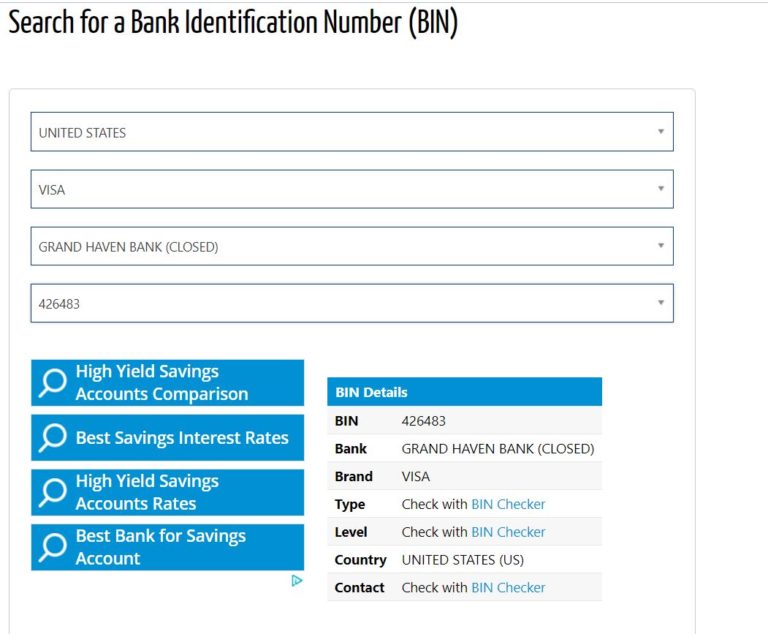Viewport: 768px width, 634px height.
Task: Click magnifier icon beside High Yield Savings Accounts Comparison
Action: click(52, 383)
